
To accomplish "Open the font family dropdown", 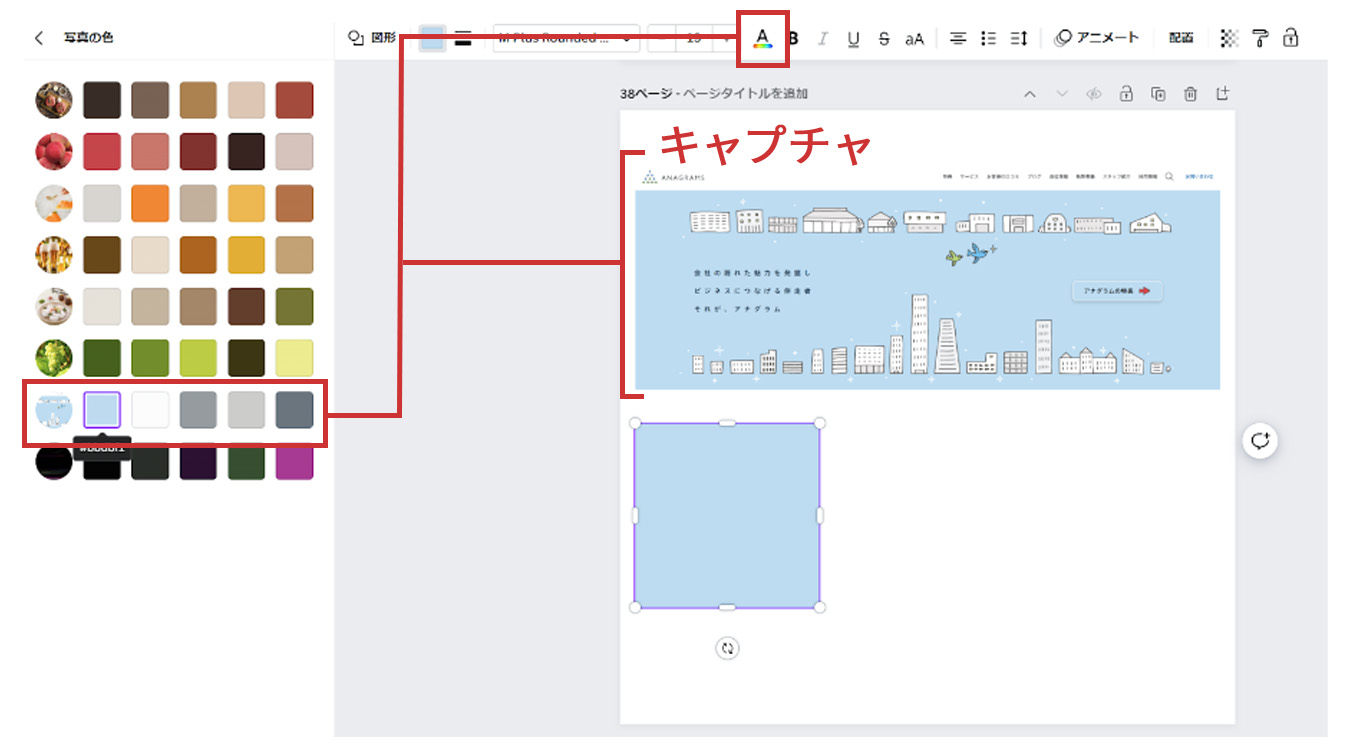I will coord(566,39).
